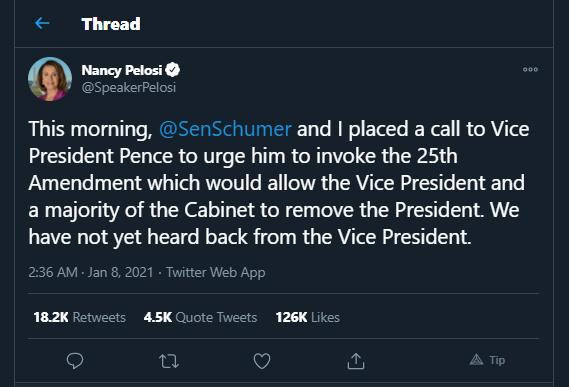Retweet using the arrows icon
This screenshot has height=387, width=569.
(169, 361)
